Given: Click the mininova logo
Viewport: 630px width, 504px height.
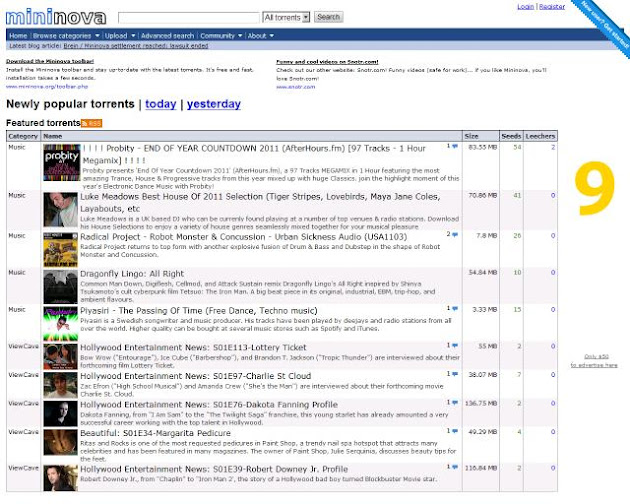Looking at the screenshot, I should point(56,17).
